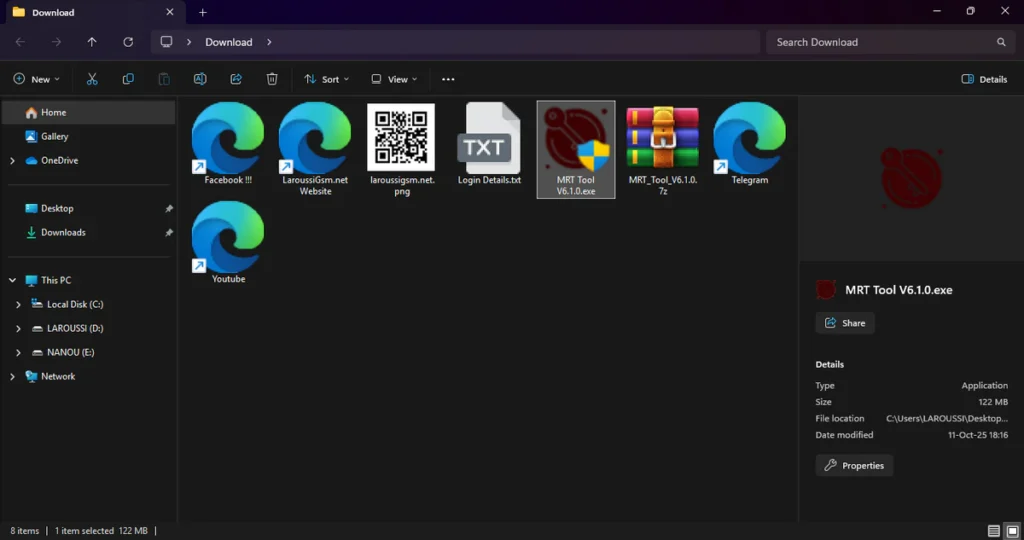1024x540 pixels.
Task: Click the Properties button in details pane
Action: tap(854, 465)
